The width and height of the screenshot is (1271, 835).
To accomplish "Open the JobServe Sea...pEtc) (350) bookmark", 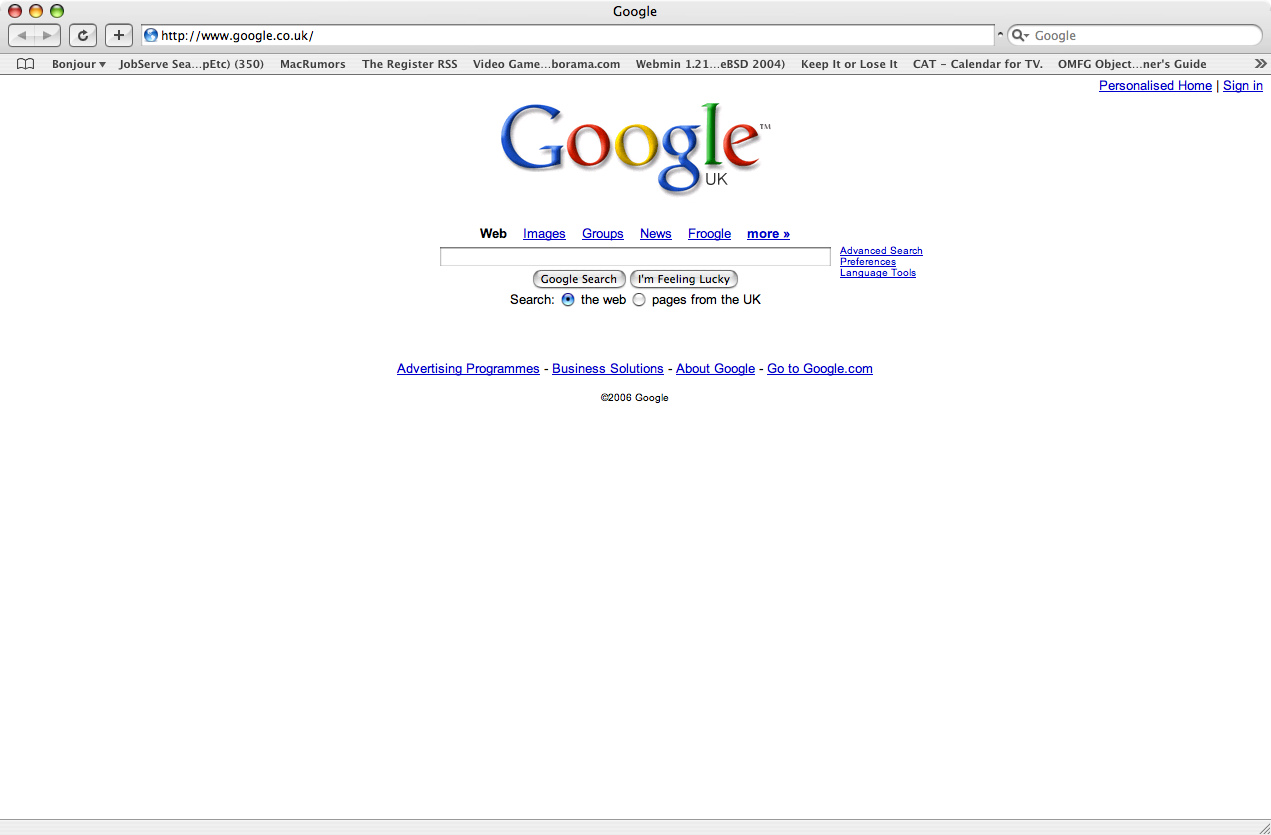I will tap(191, 64).
